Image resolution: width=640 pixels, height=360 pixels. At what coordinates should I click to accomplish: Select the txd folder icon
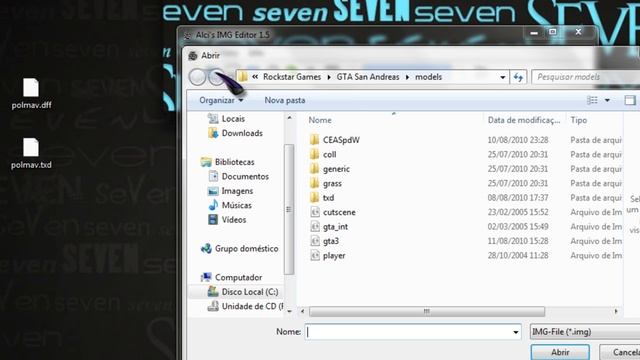coord(314,198)
